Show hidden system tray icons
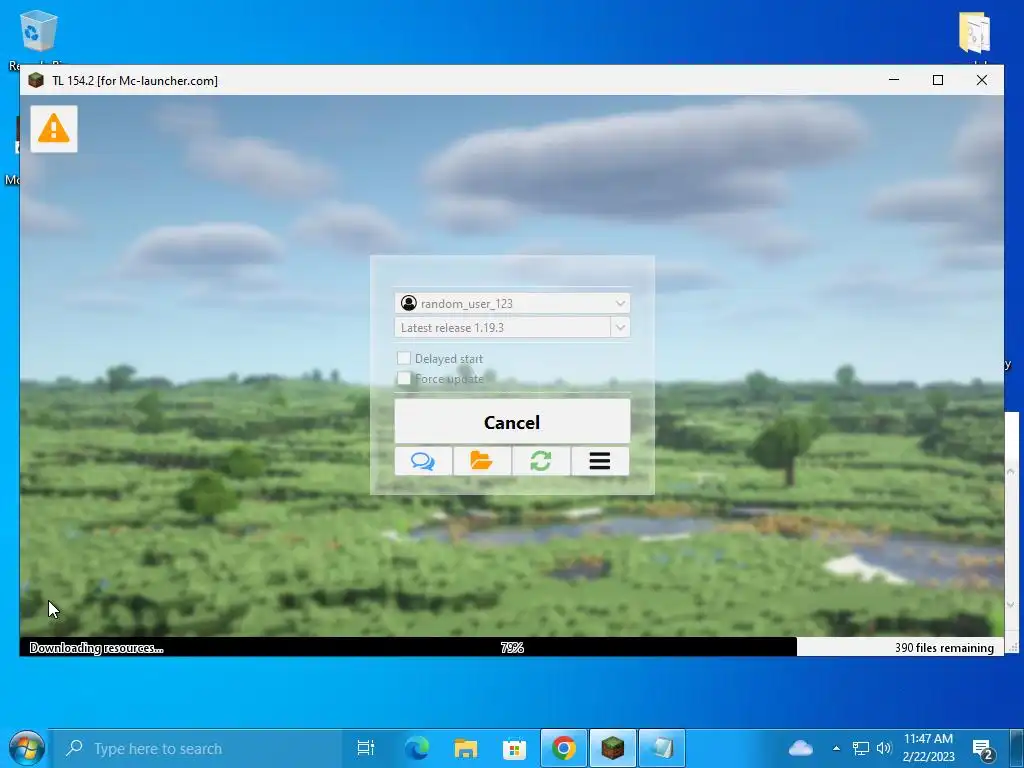Screen dimensions: 1024x768 point(836,748)
